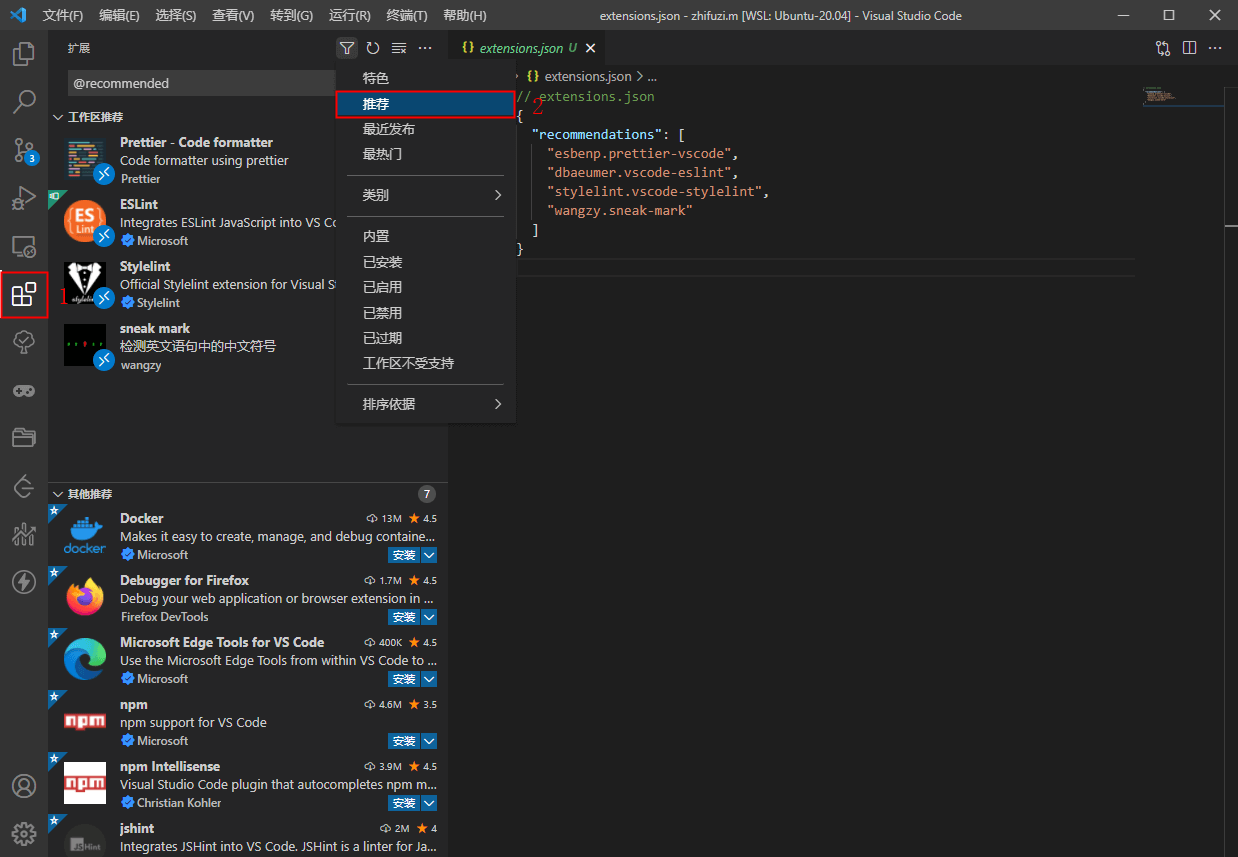Open Microsoft Edge Tools install dropdown arrow
The height and width of the screenshot is (857, 1238).
(x=429, y=679)
